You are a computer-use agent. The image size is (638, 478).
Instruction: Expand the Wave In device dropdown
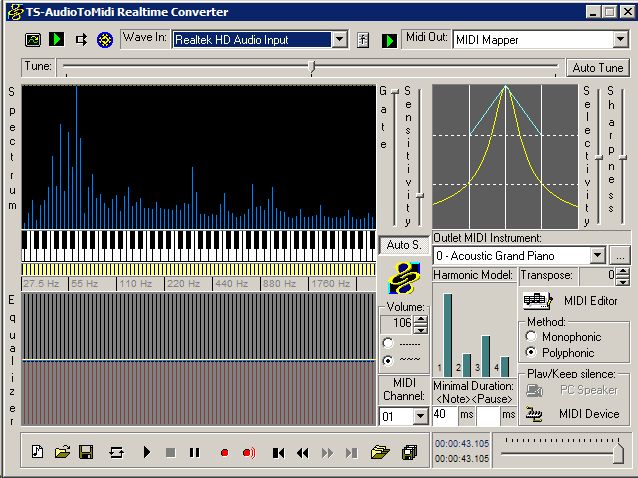pos(339,40)
